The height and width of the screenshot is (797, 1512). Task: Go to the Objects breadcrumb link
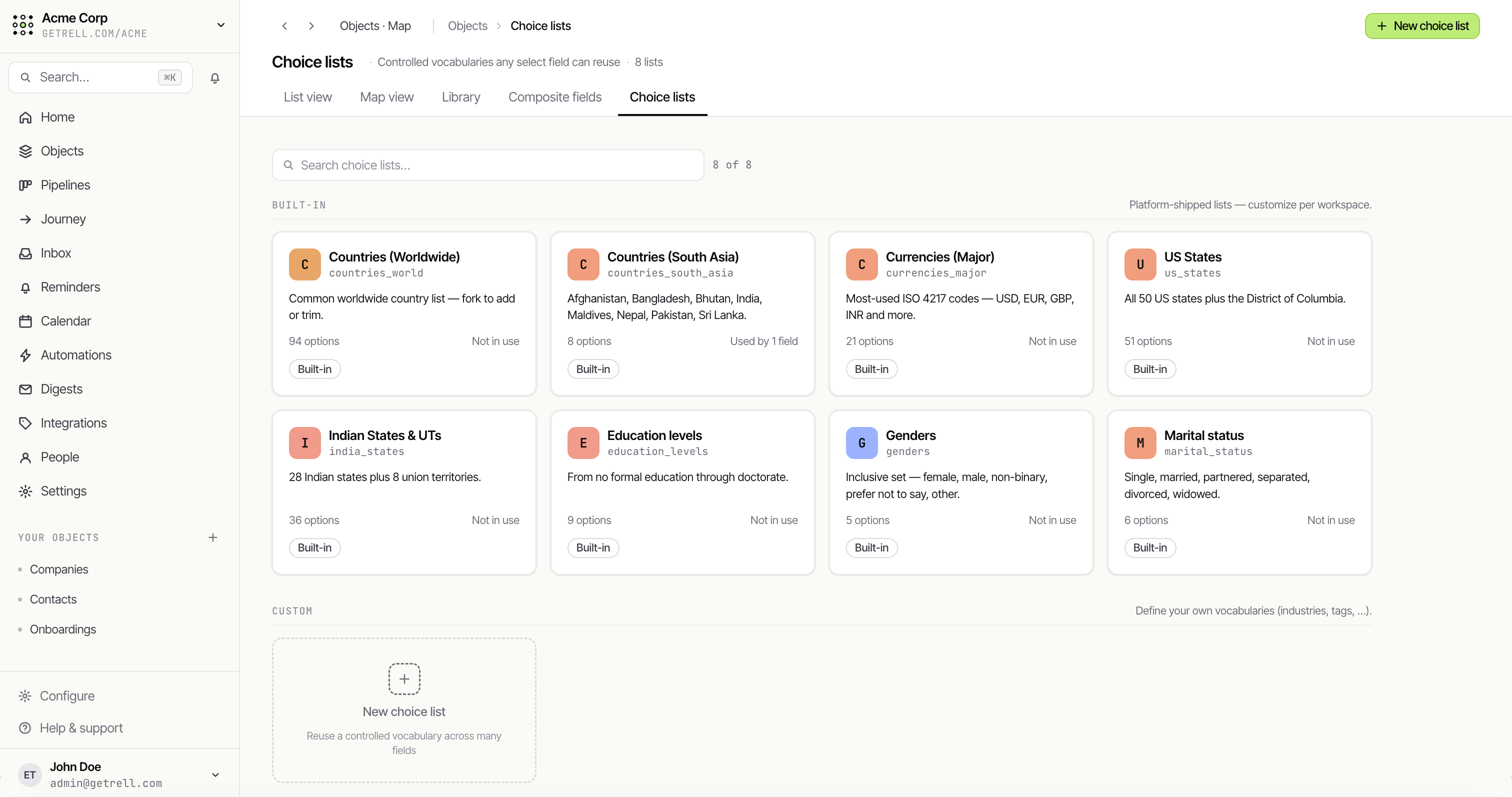click(467, 26)
